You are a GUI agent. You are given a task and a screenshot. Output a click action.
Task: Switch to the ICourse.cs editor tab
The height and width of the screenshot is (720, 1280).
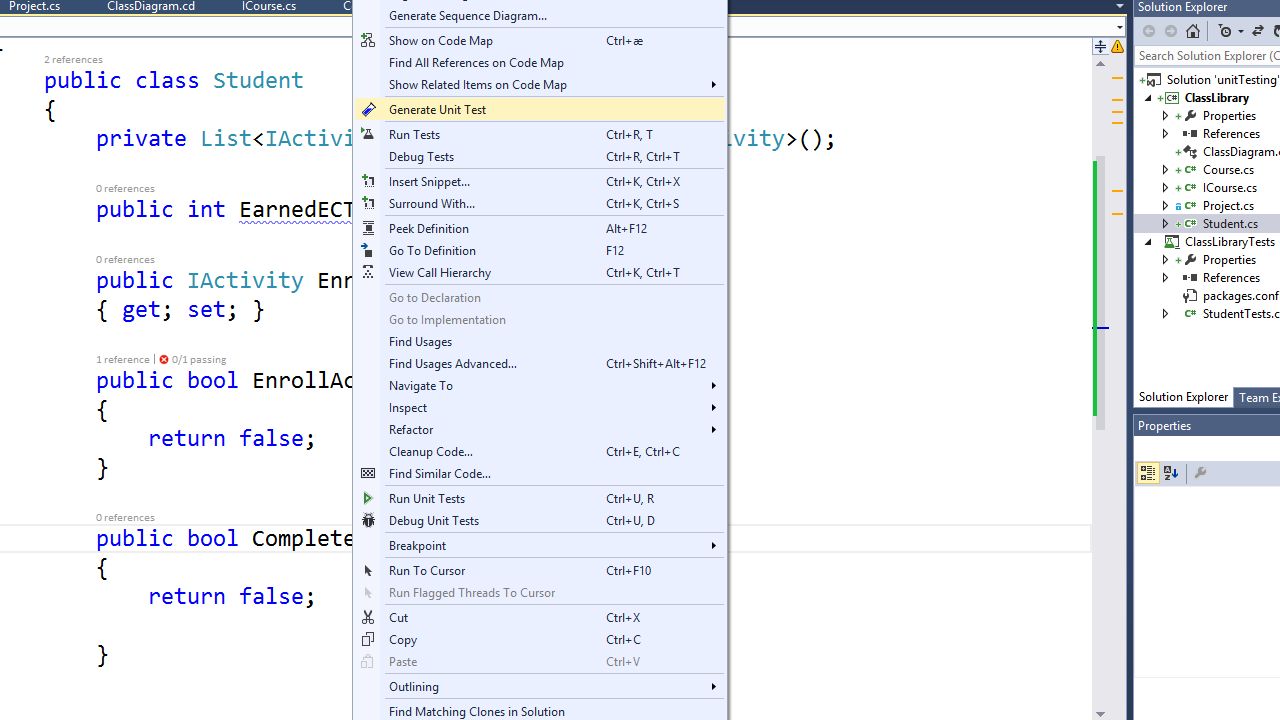tap(269, 6)
